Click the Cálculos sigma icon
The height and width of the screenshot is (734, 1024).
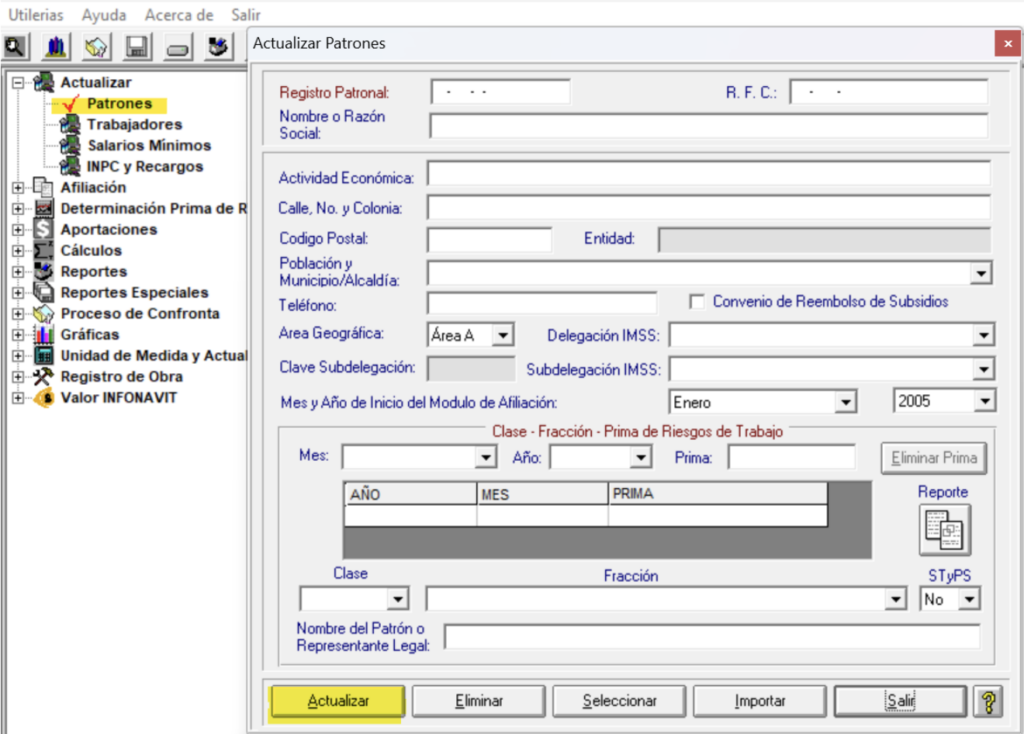coord(44,250)
